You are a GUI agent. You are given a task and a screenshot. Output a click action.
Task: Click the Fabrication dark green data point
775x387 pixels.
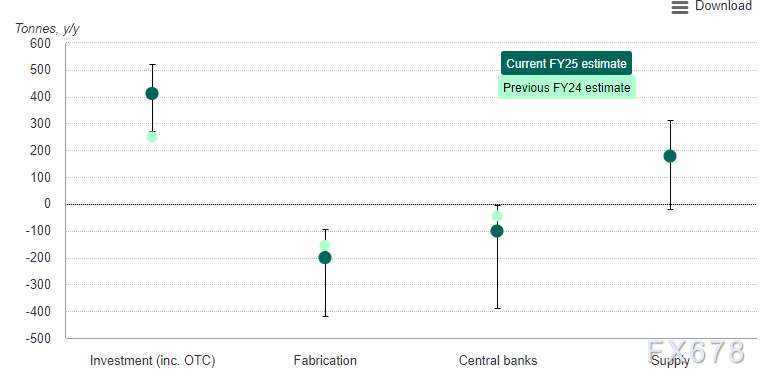pos(325,258)
